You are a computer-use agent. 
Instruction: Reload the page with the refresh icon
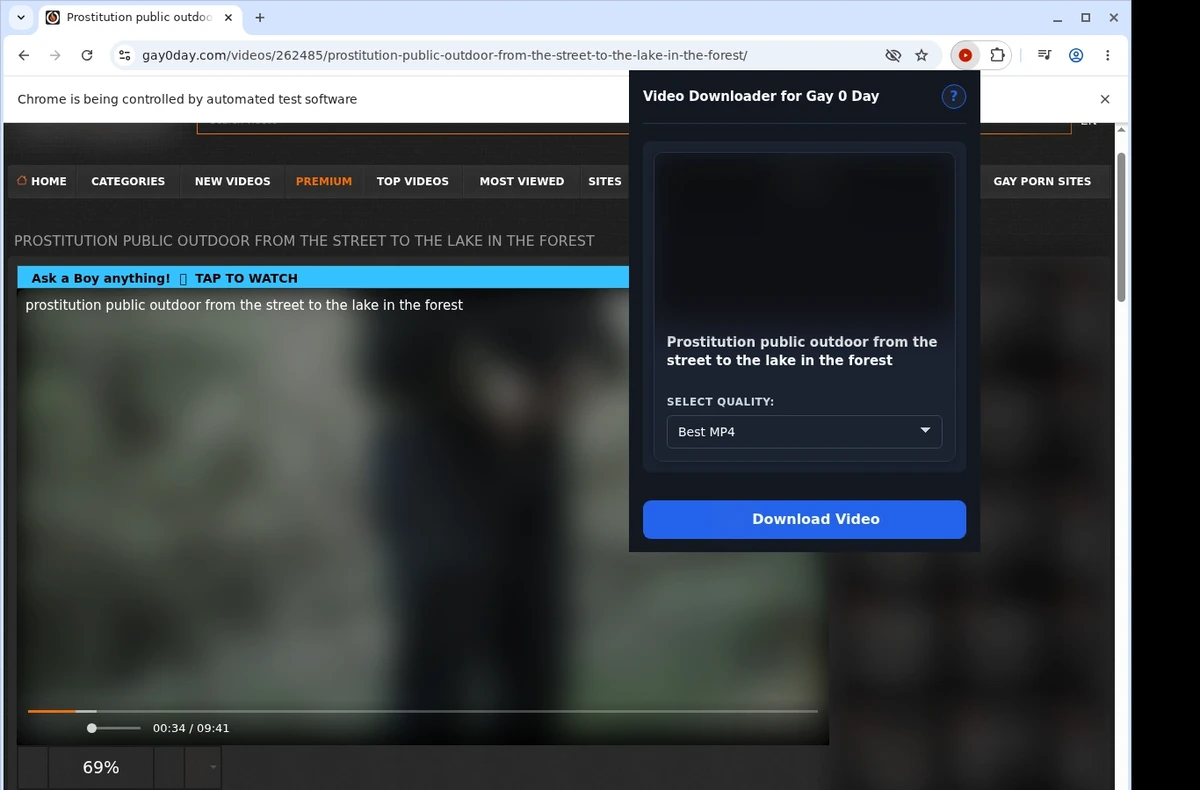(87, 56)
